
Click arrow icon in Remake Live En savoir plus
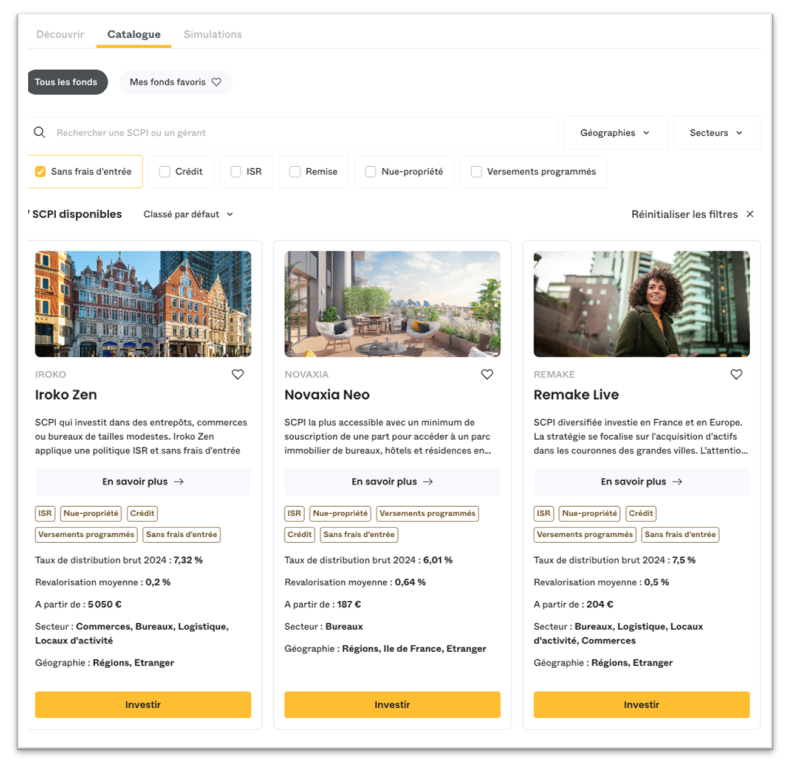677,481
